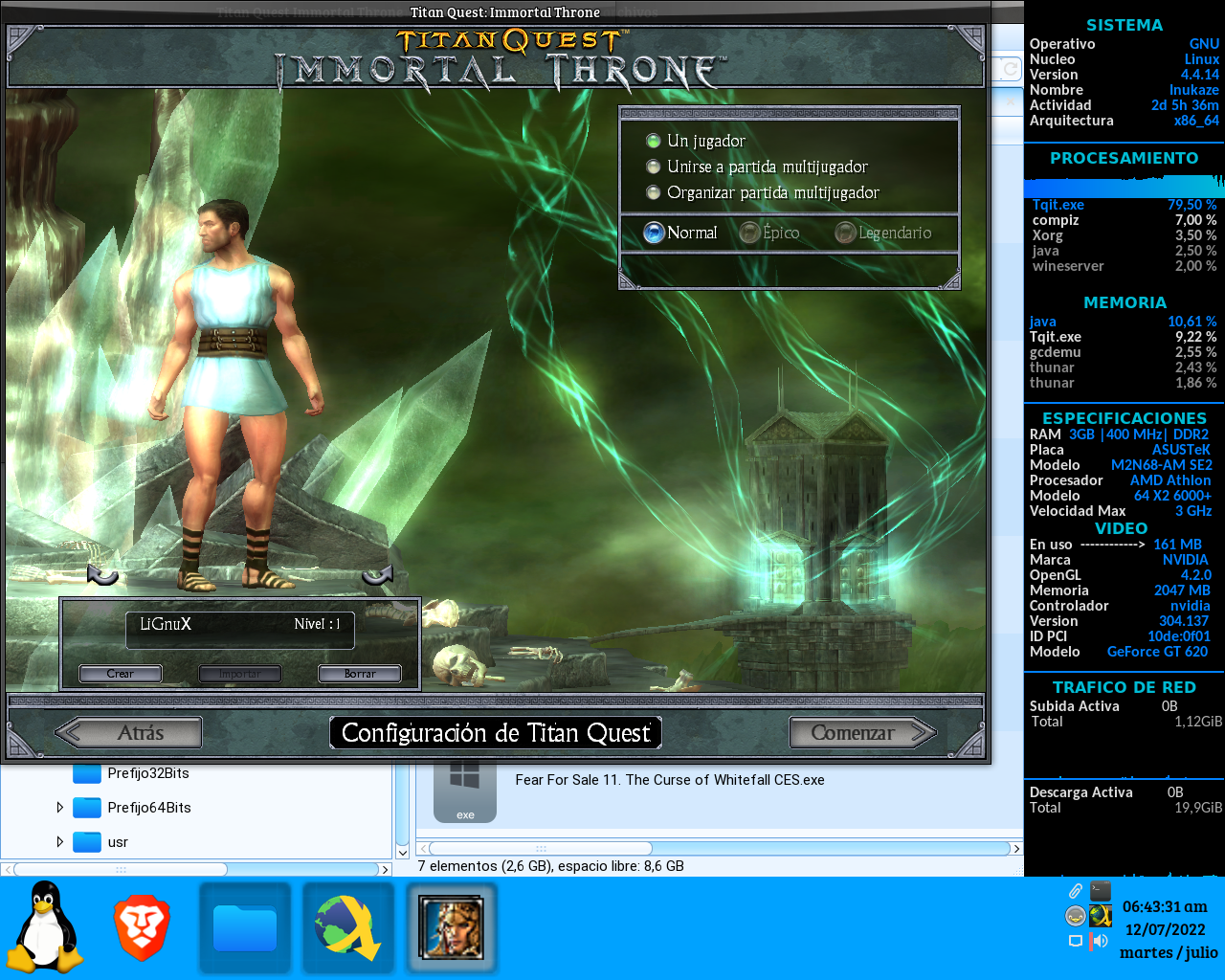The width and height of the screenshot is (1225, 980).
Task: Click the 06:43:31 am clock
Action: tap(1165, 906)
